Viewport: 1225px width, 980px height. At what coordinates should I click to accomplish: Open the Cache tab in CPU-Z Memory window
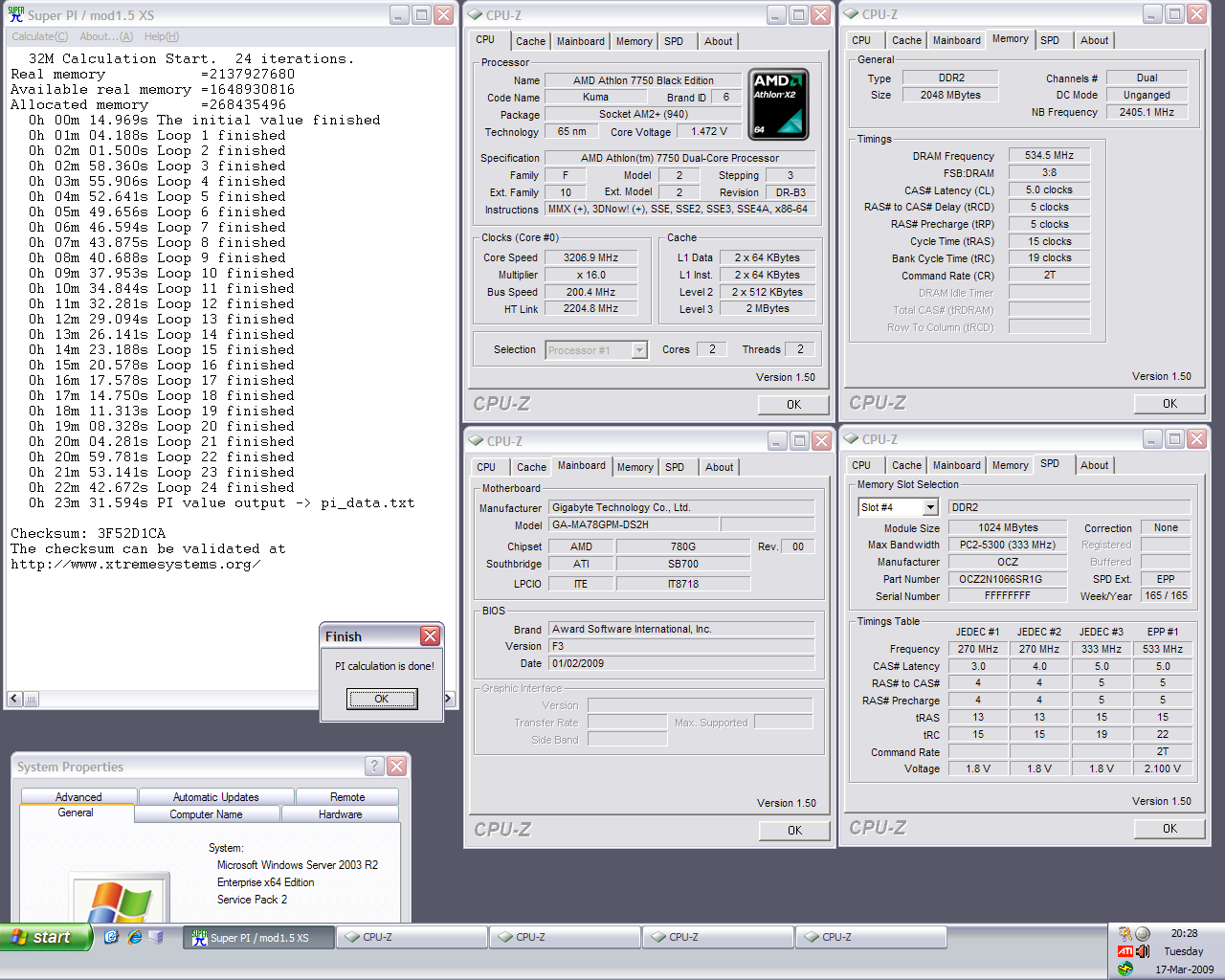[906, 40]
